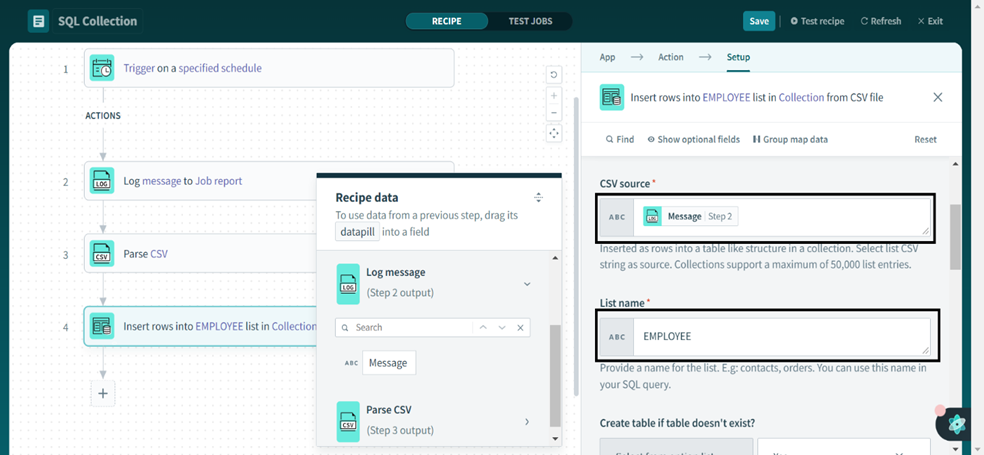The width and height of the screenshot is (984, 455).
Task: Click the canvas undo/reset icon
Action: pyautogui.click(x=554, y=75)
